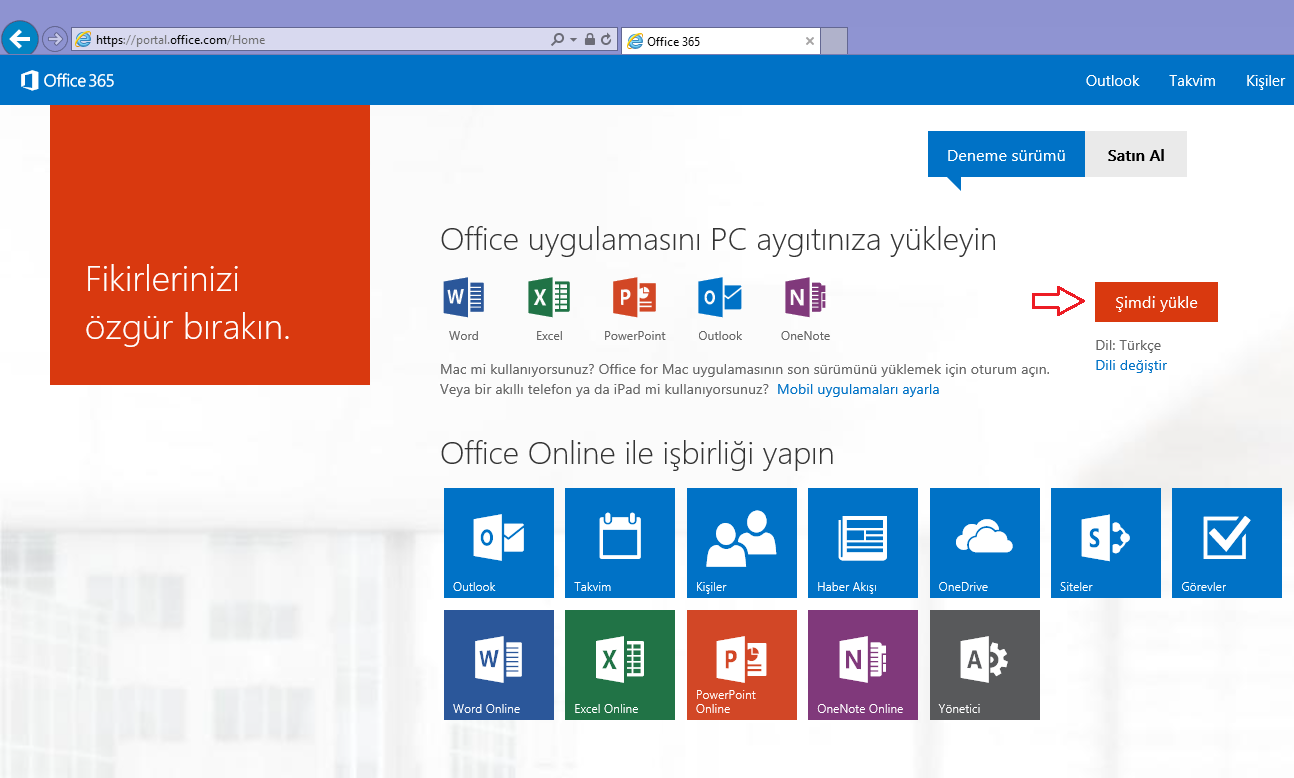Viewport: 1294px width, 778px height.
Task: Click the Office 365 logo in header
Action: pos(68,81)
